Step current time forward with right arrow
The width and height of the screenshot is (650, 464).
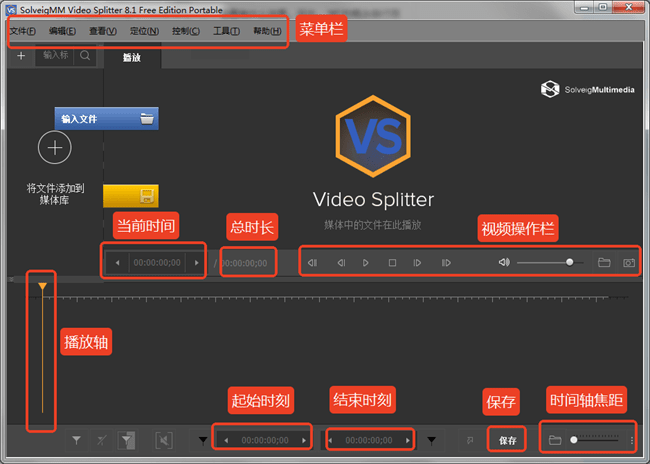pos(196,263)
